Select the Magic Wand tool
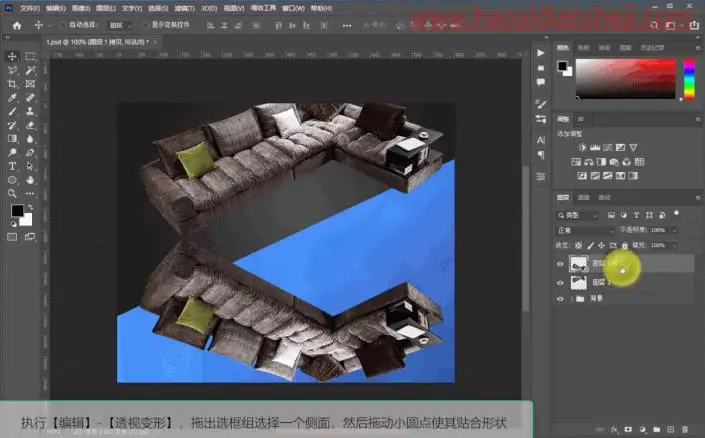Screen dimensions: 705x438 click(x=30, y=70)
